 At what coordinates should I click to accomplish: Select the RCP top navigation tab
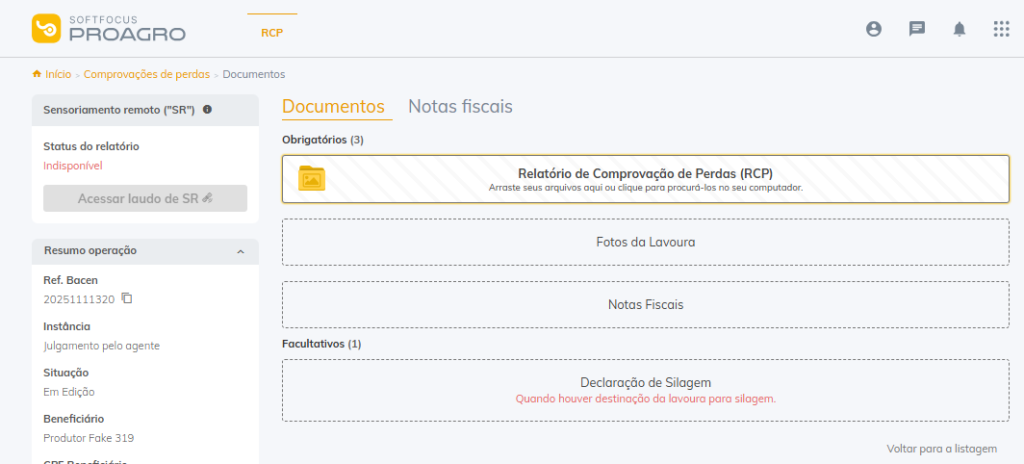[x=272, y=33]
